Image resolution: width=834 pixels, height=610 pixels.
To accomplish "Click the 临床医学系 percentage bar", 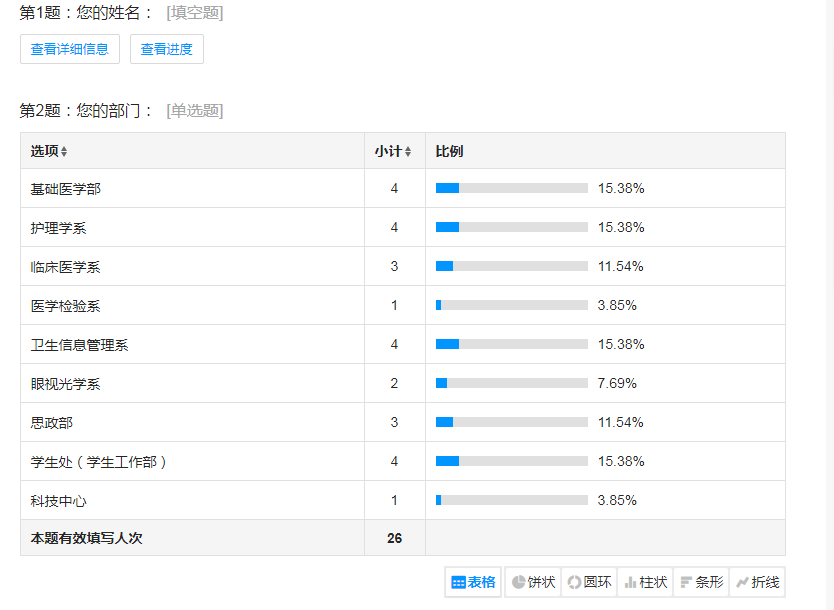I will tap(511, 266).
